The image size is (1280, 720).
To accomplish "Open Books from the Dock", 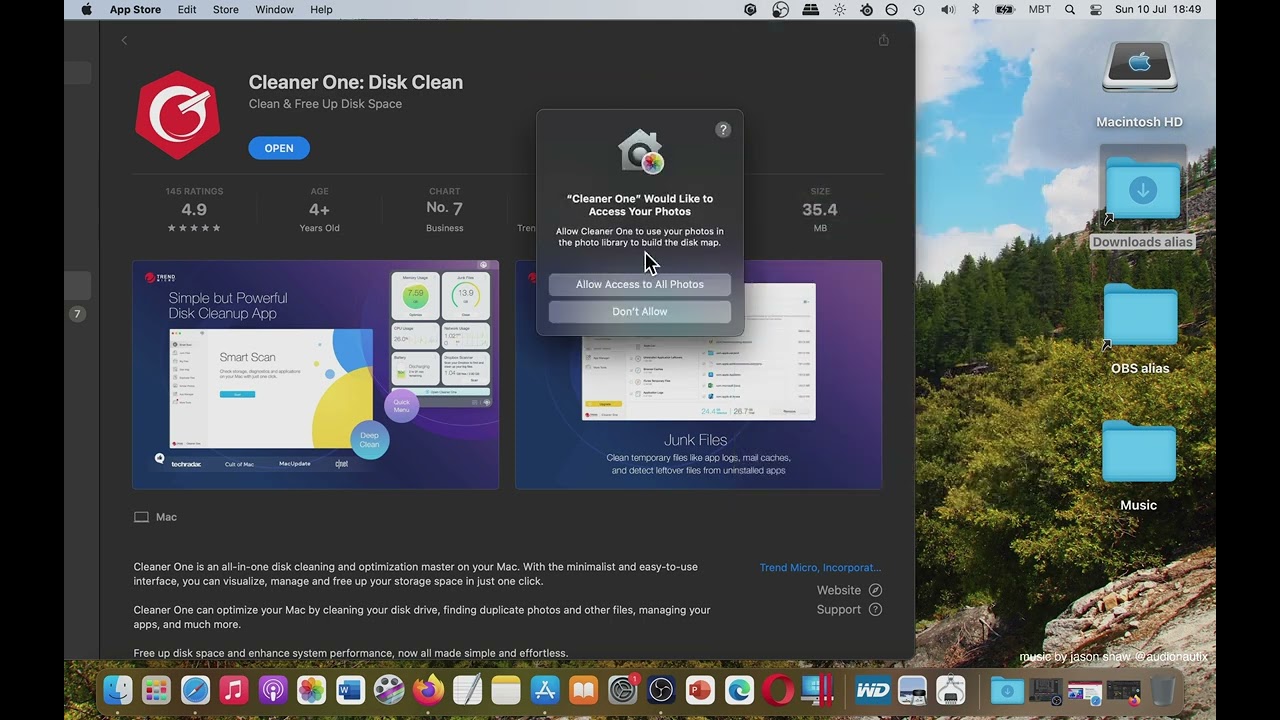I will [x=584, y=690].
